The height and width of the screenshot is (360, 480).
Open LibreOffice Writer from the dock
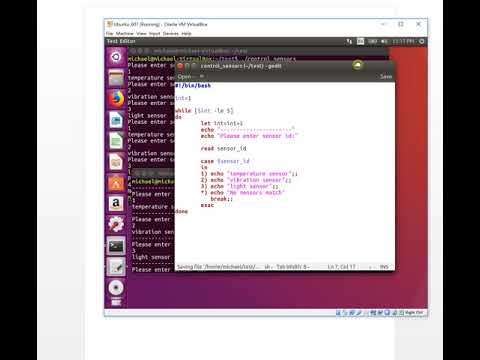tap(116, 120)
